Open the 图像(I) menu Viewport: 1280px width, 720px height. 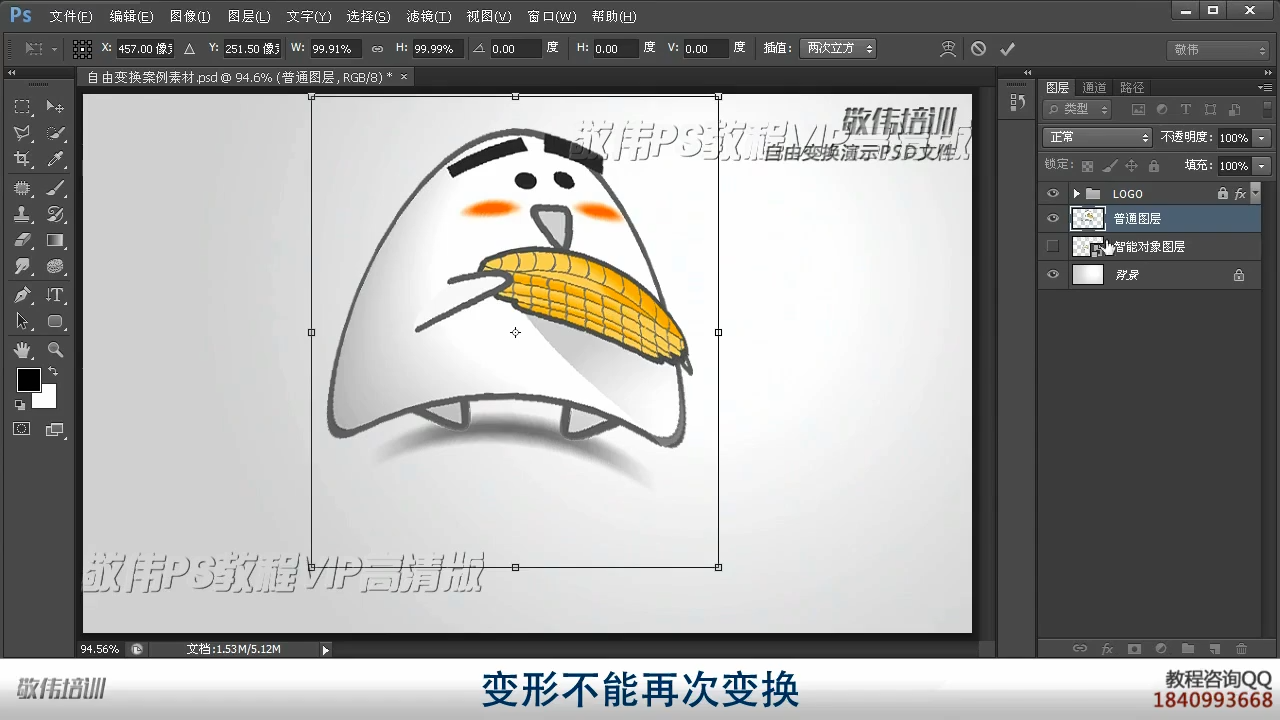pyautogui.click(x=190, y=17)
